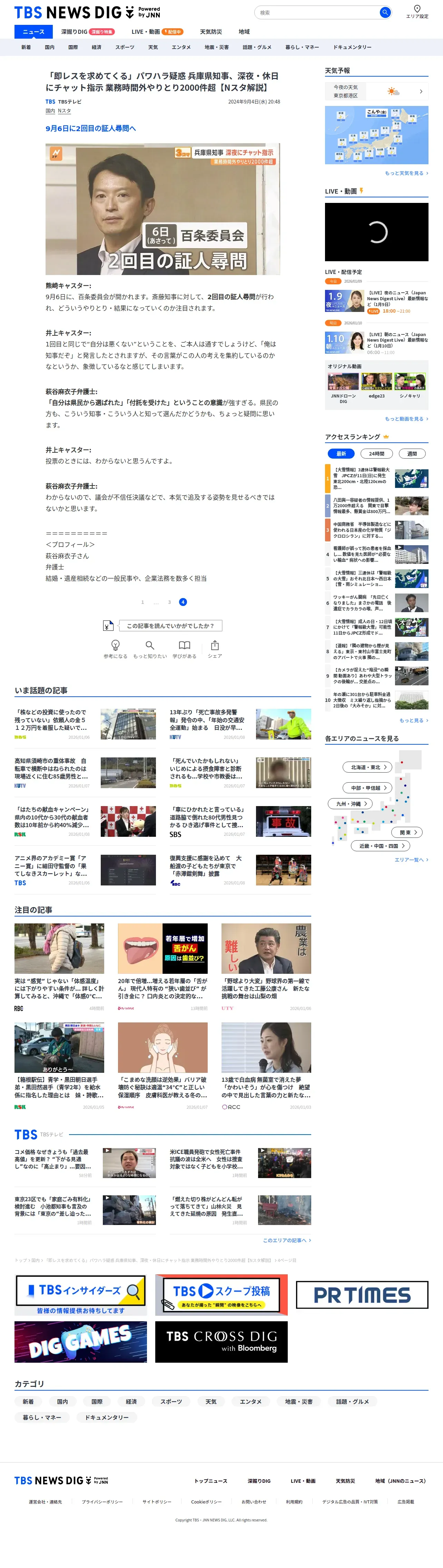Viewport: 443px width, 1568px height.
Task: Open the エリア設定 location pin icon
Action: [417, 9]
